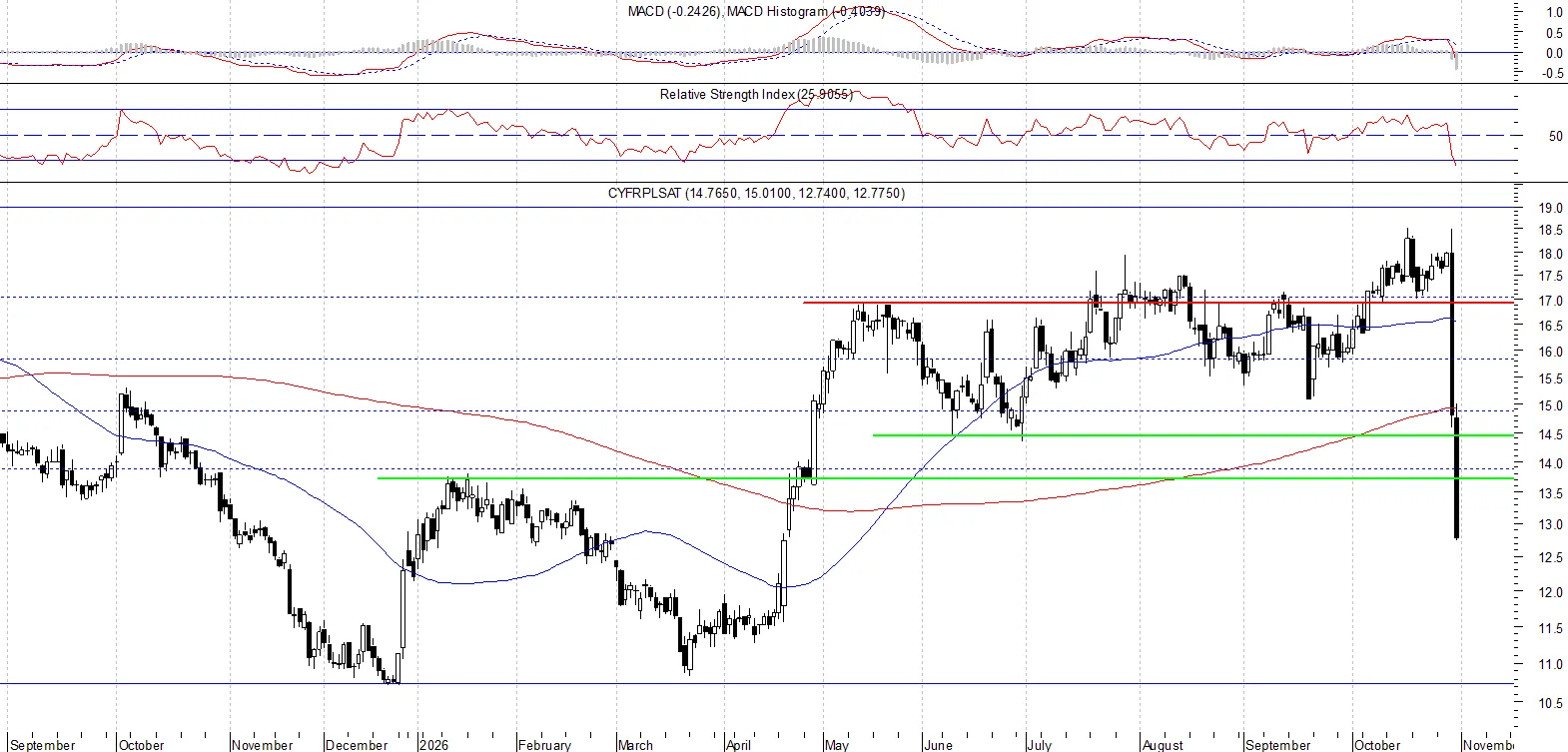
Task: Click the May label on date axis
Action: [x=837, y=744]
